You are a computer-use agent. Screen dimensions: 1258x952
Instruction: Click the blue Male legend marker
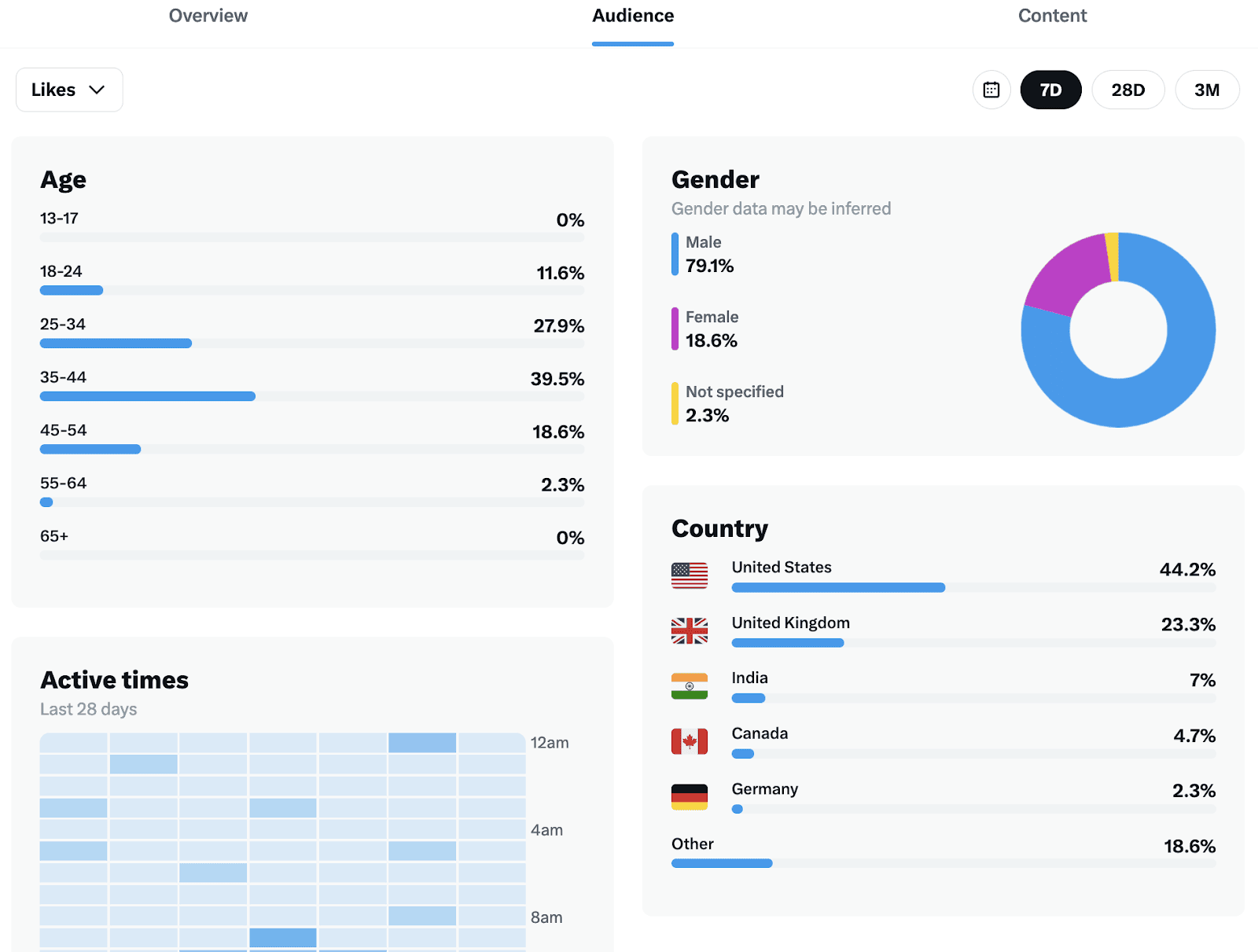(x=675, y=254)
